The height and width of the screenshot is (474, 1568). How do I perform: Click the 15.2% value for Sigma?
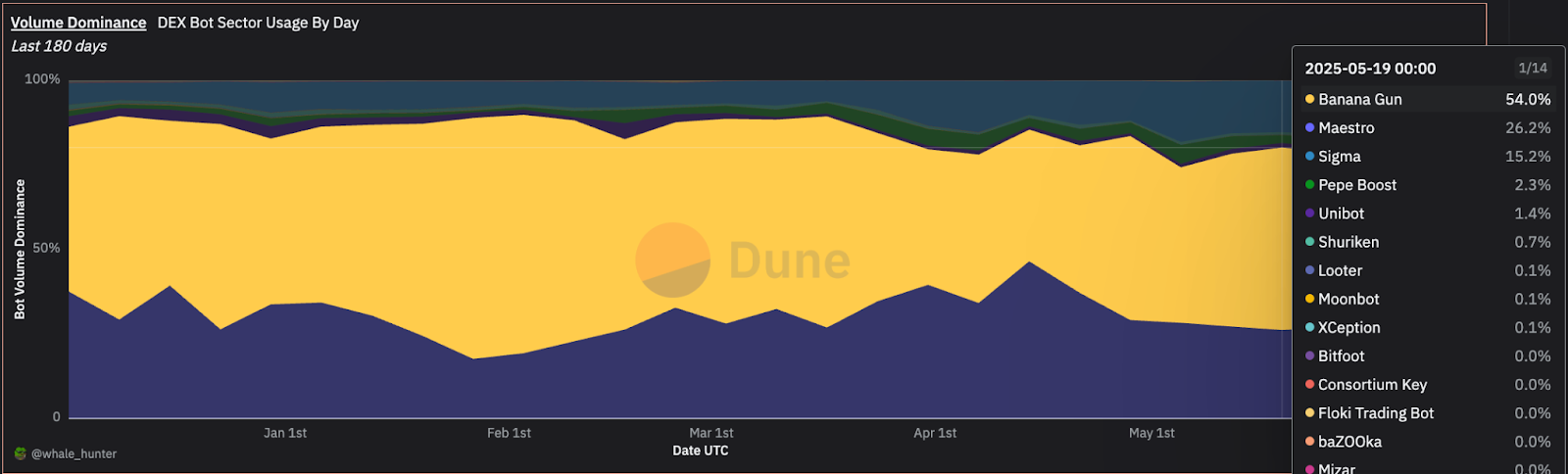coord(1528,156)
